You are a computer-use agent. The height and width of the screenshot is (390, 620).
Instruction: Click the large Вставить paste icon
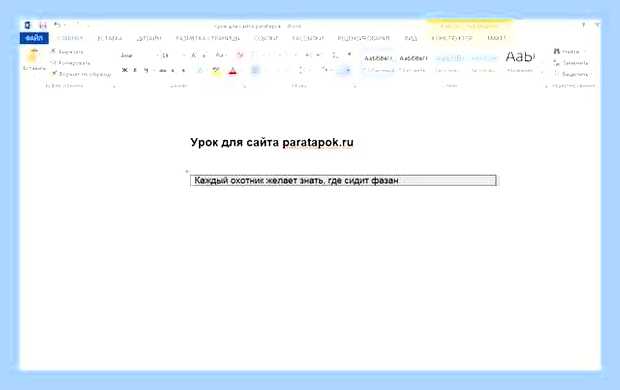point(33,56)
